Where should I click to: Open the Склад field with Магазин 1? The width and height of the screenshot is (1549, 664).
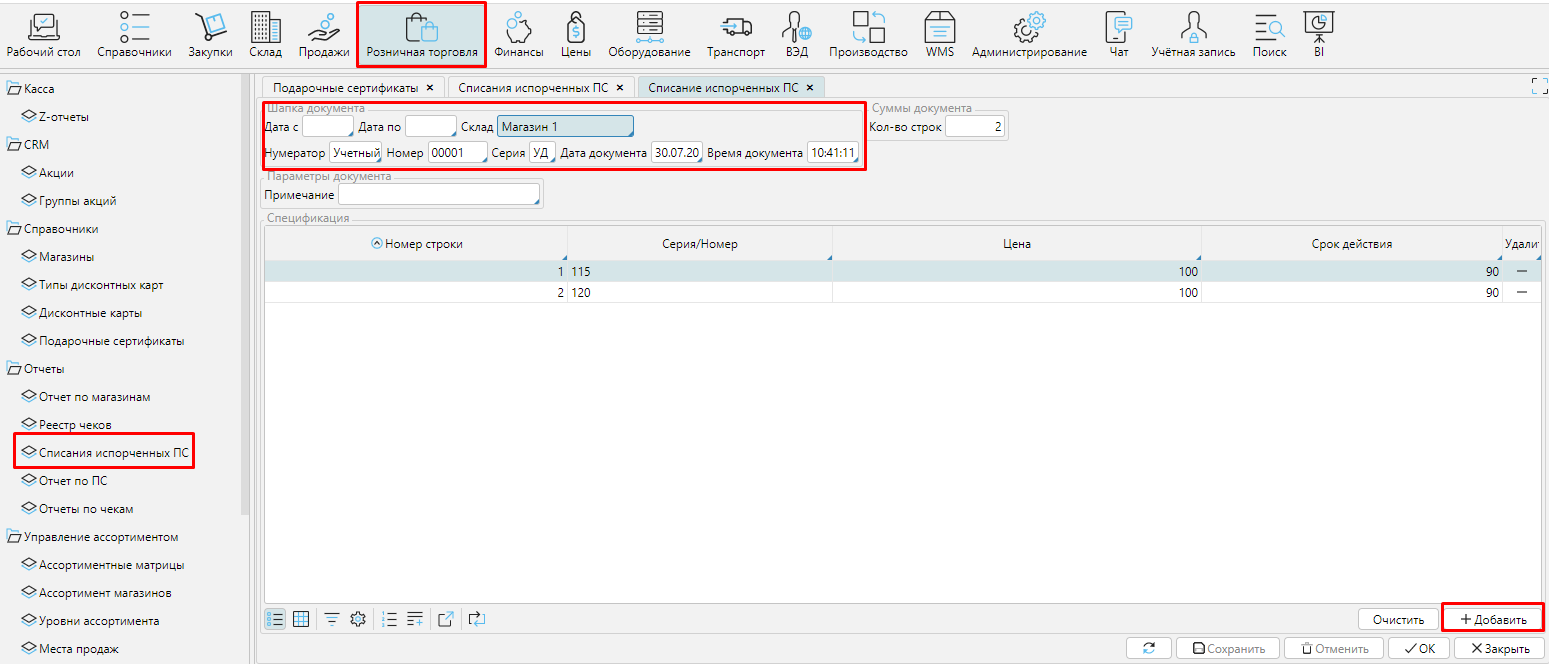pos(565,127)
